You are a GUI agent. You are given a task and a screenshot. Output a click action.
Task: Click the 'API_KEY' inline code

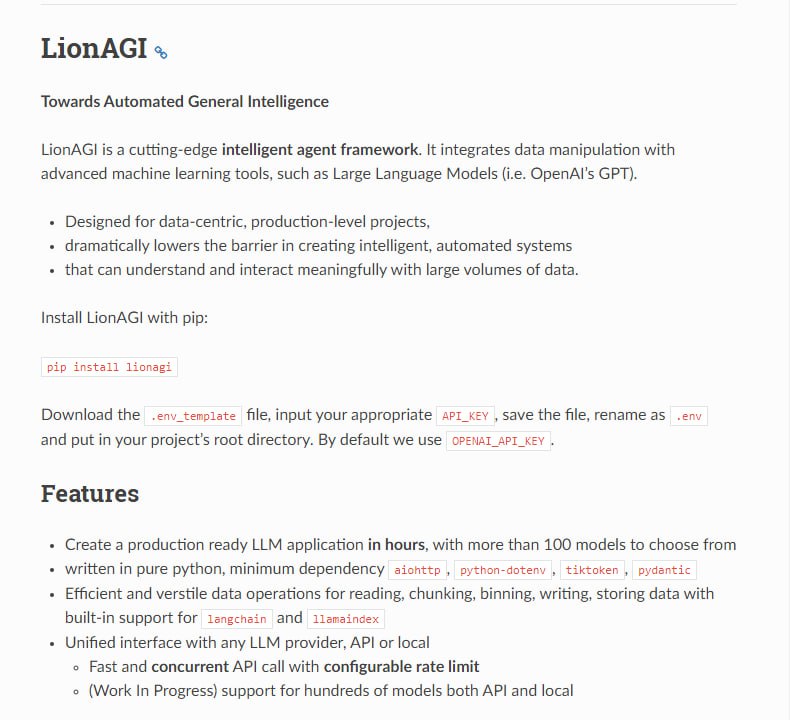point(465,416)
